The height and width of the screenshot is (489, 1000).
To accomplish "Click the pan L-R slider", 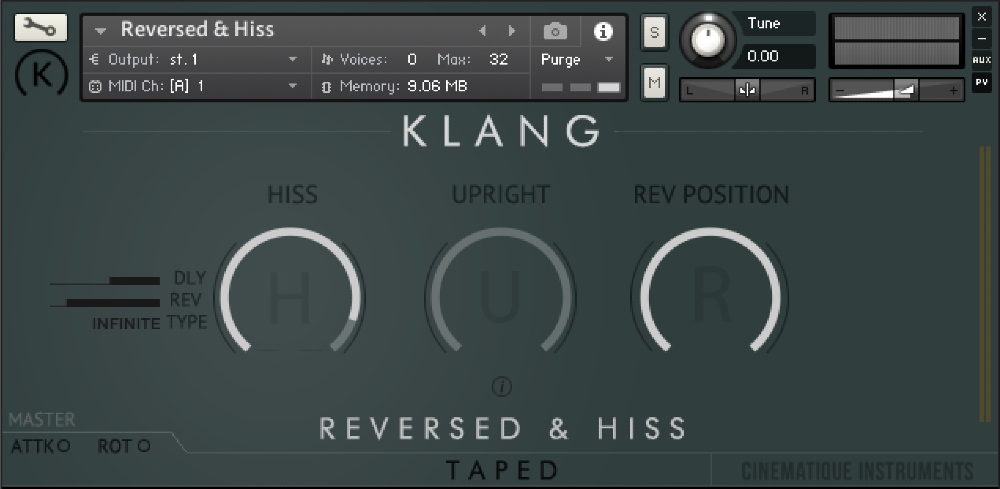I will click(x=747, y=91).
